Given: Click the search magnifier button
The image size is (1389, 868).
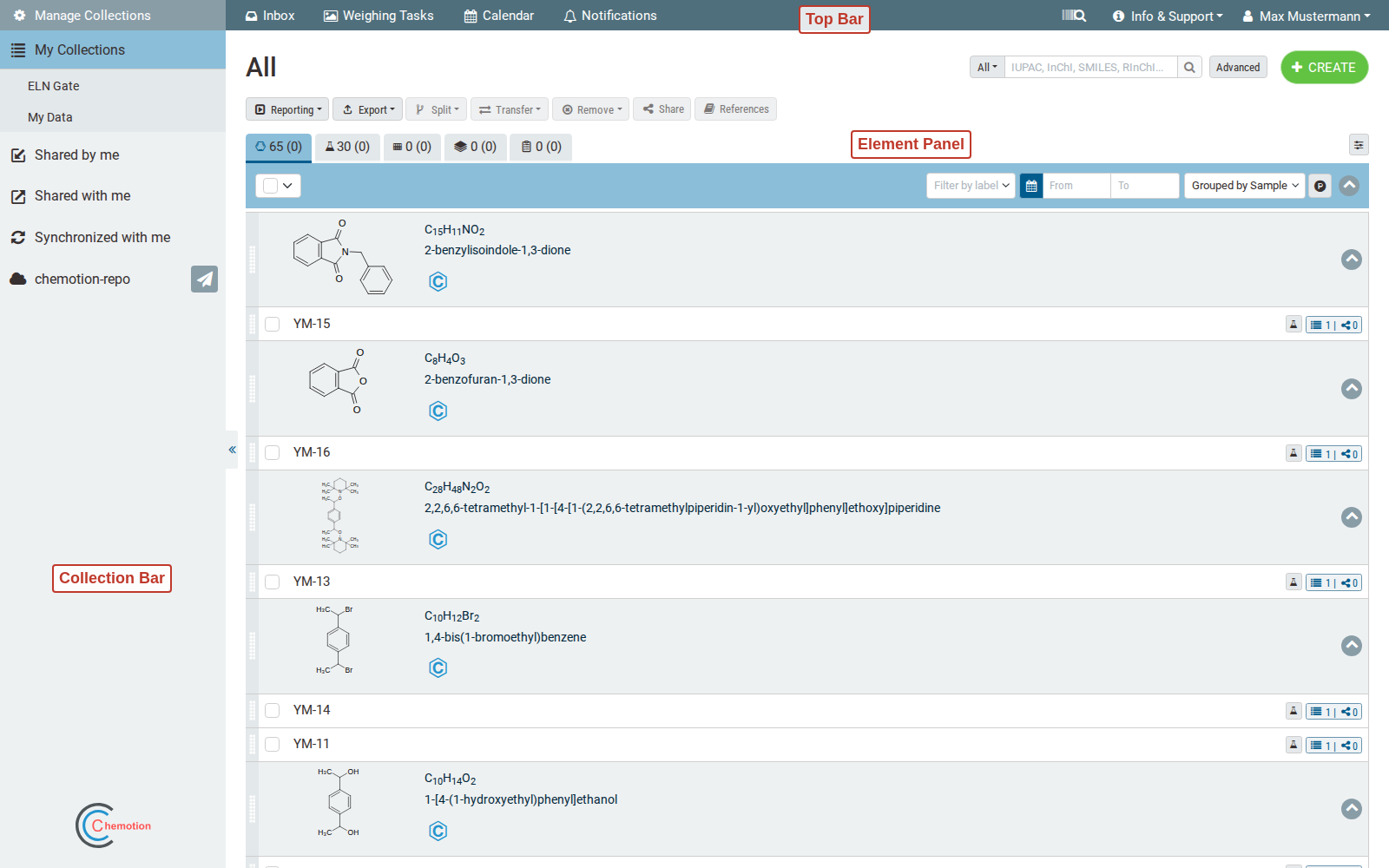Looking at the screenshot, I should (1189, 67).
